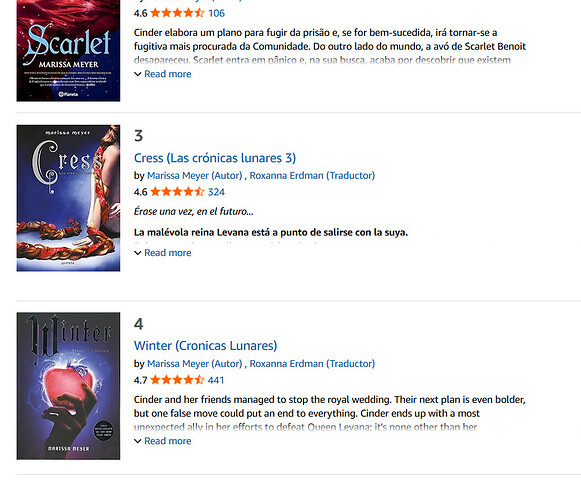Open Winter (Cronicas Lunares) title link
Screen dimensions: 581x500
pyautogui.click(x=205, y=346)
